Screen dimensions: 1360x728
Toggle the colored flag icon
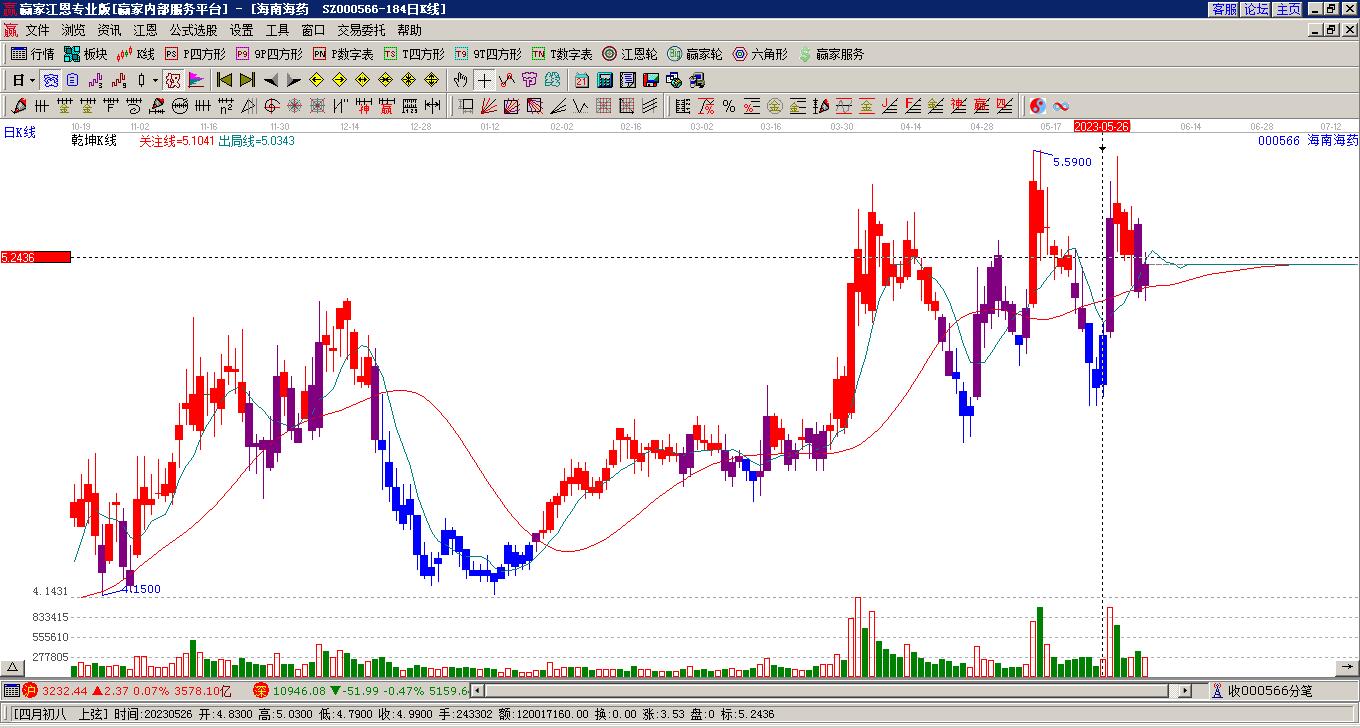coord(196,80)
